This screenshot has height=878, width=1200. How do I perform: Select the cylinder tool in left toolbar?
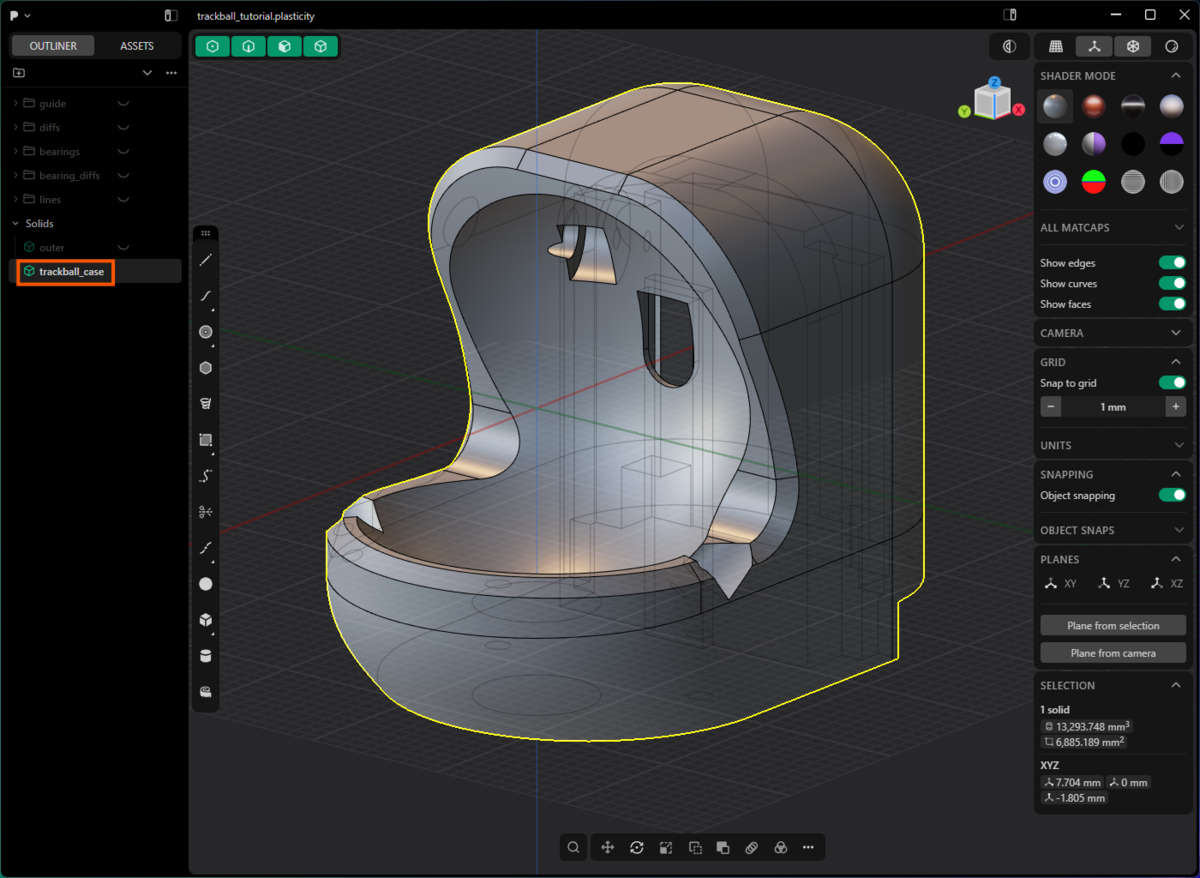pyautogui.click(x=206, y=656)
